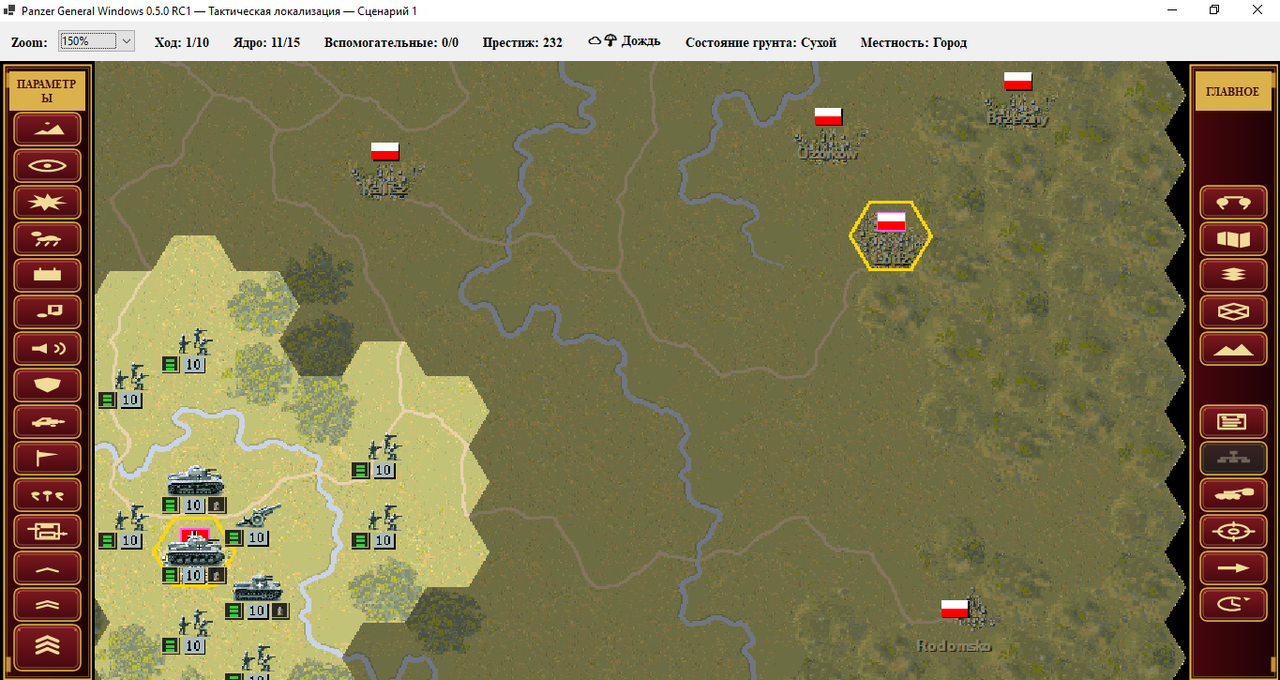Click the rain cloud weather icon
Image resolution: width=1280 pixels, height=680 pixels.
602,41
